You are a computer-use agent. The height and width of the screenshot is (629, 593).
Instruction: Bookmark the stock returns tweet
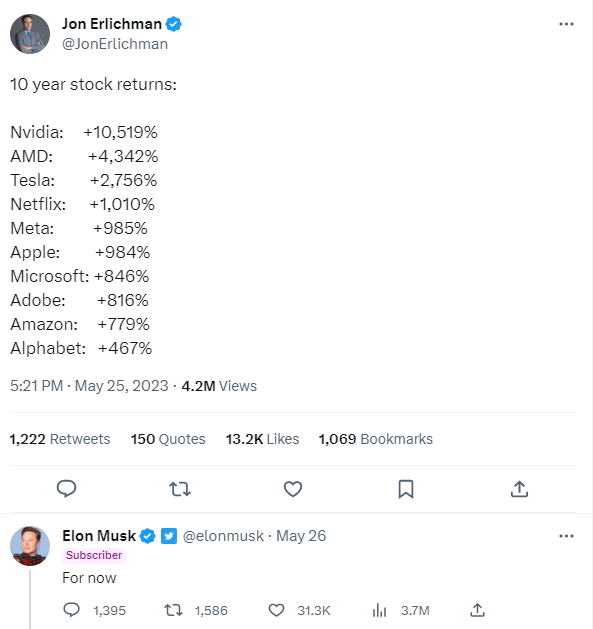coord(406,489)
